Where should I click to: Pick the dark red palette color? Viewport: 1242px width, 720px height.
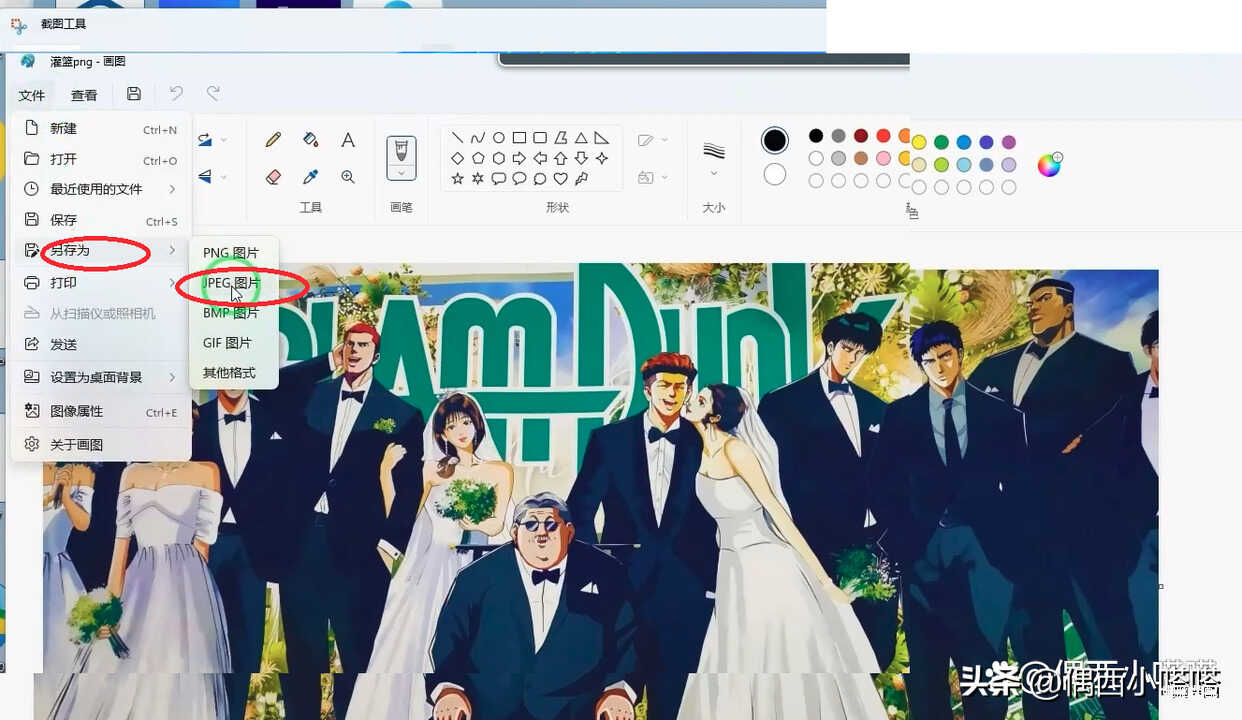[x=861, y=136]
